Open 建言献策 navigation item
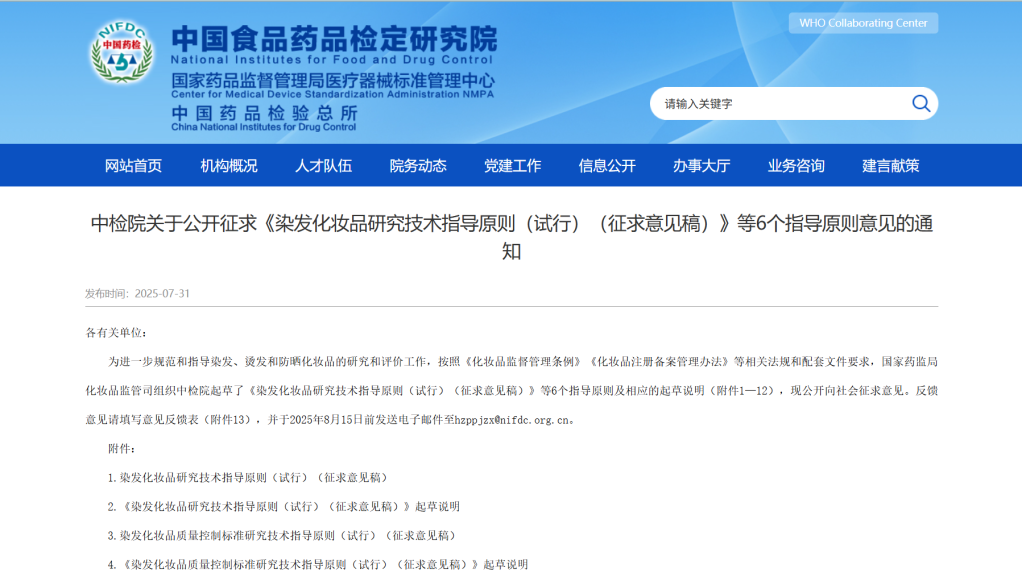This screenshot has height=575, width=1022. pos(890,166)
